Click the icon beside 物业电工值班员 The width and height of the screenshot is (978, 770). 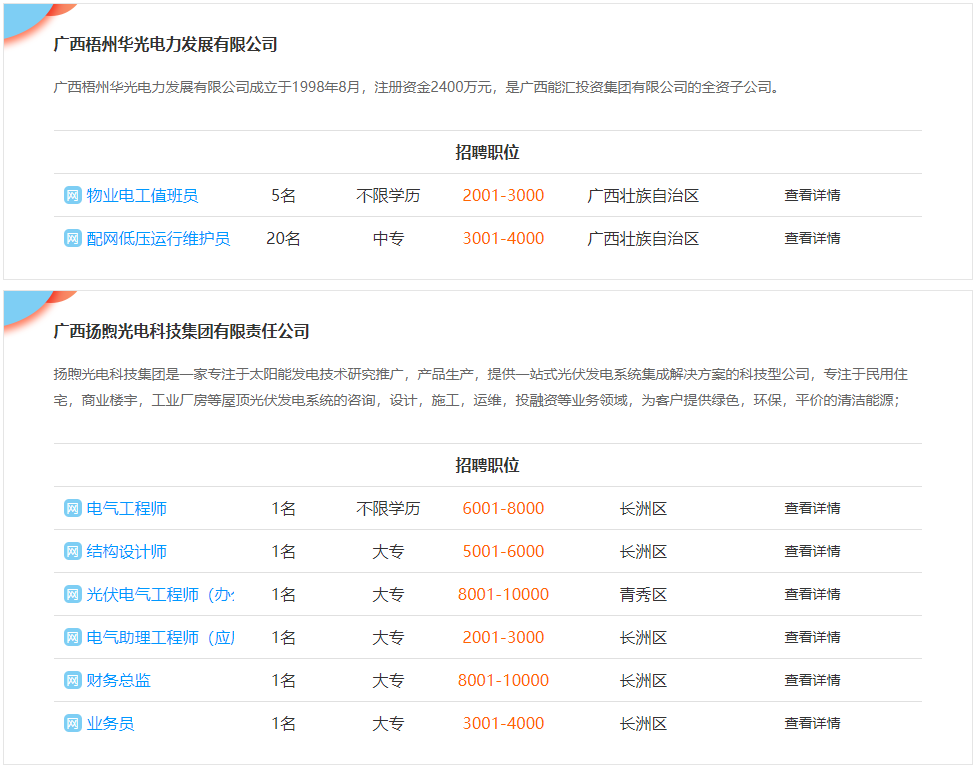coord(72,196)
